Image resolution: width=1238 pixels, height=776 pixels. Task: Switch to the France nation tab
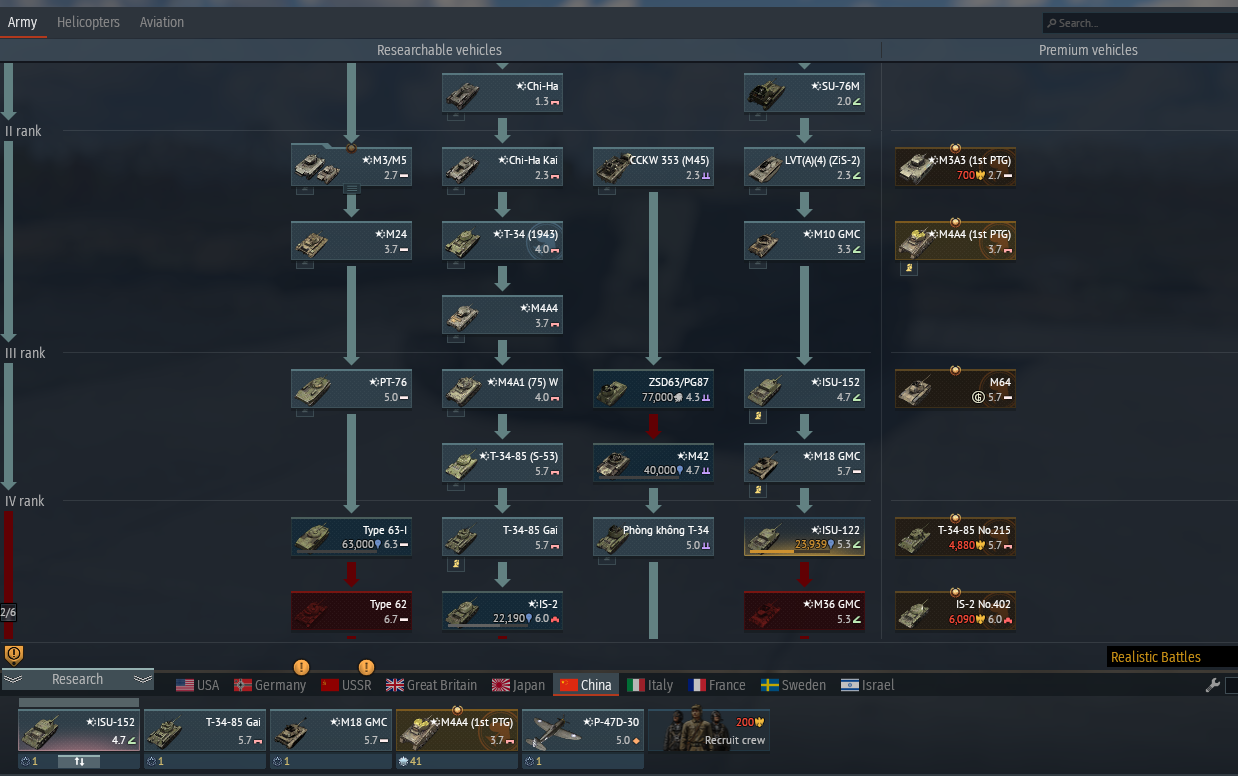click(715, 685)
